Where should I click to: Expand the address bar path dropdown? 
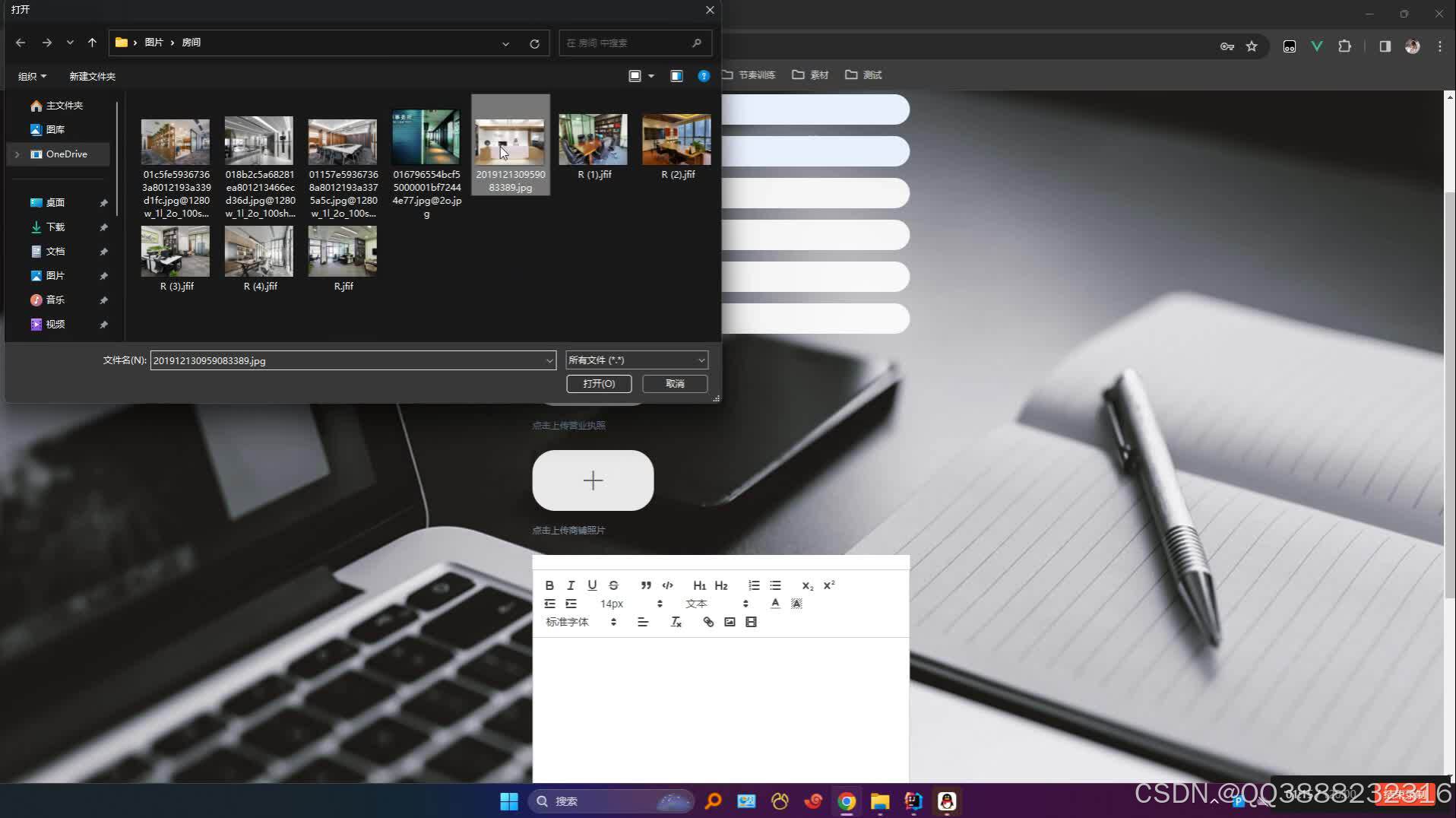[x=505, y=43]
